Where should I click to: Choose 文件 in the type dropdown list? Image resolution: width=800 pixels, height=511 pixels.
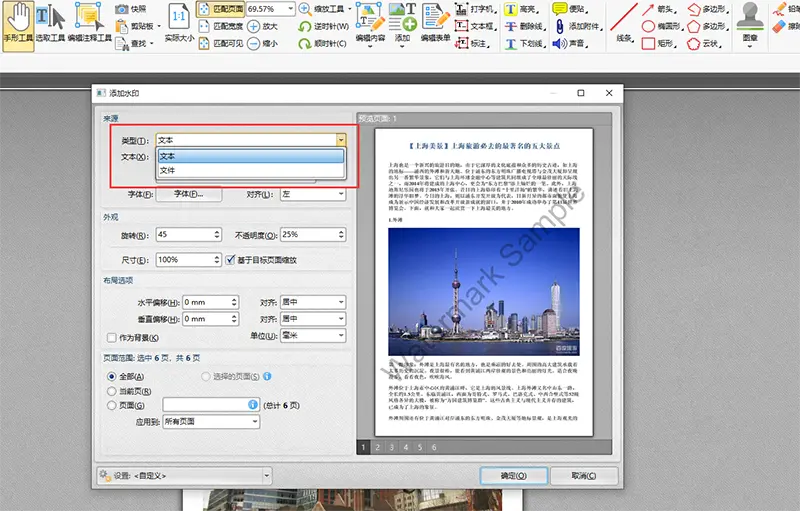[250, 170]
